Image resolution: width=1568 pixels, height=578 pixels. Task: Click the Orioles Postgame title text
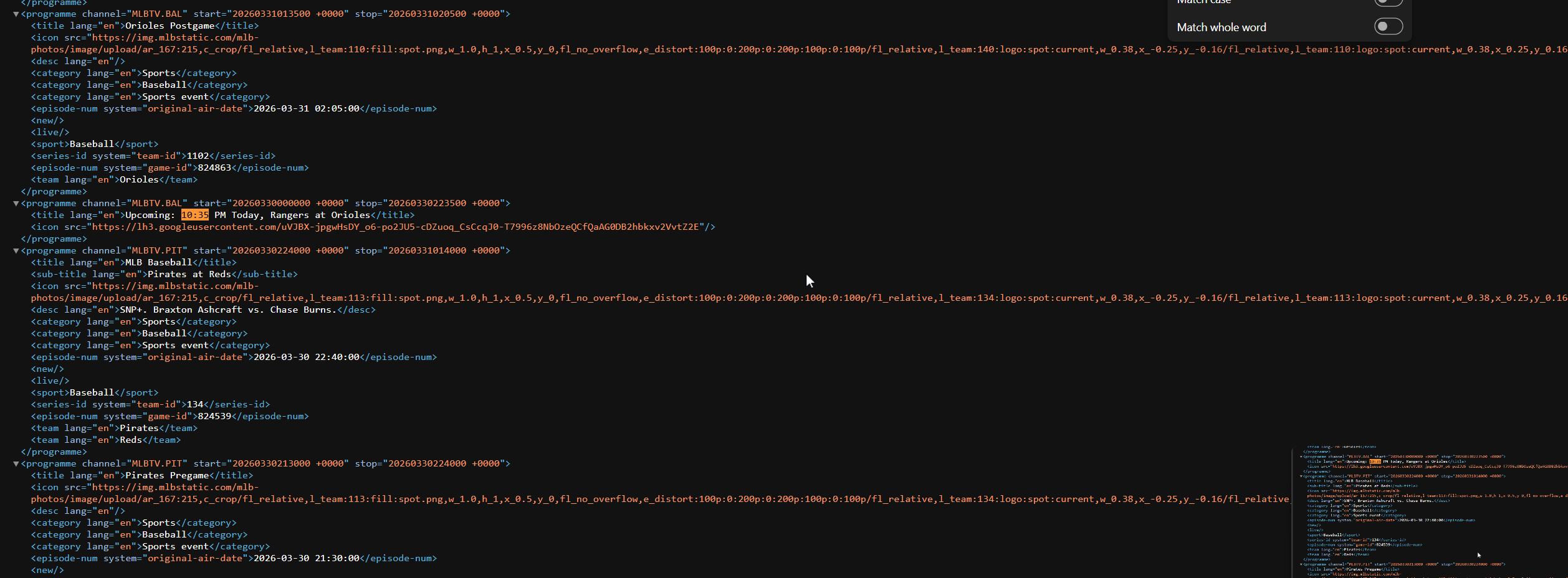[x=170, y=26]
